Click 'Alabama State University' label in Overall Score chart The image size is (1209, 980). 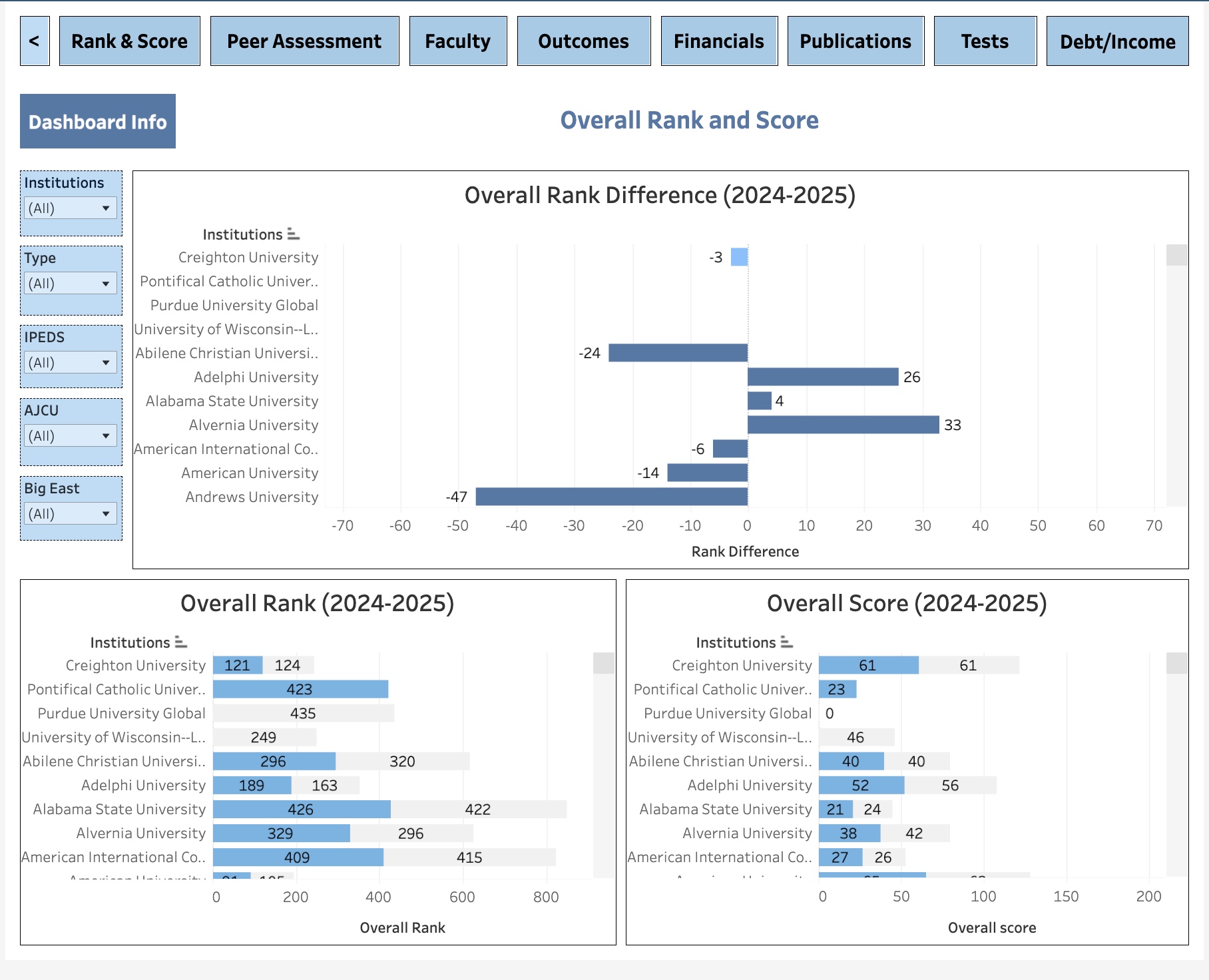point(726,809)
